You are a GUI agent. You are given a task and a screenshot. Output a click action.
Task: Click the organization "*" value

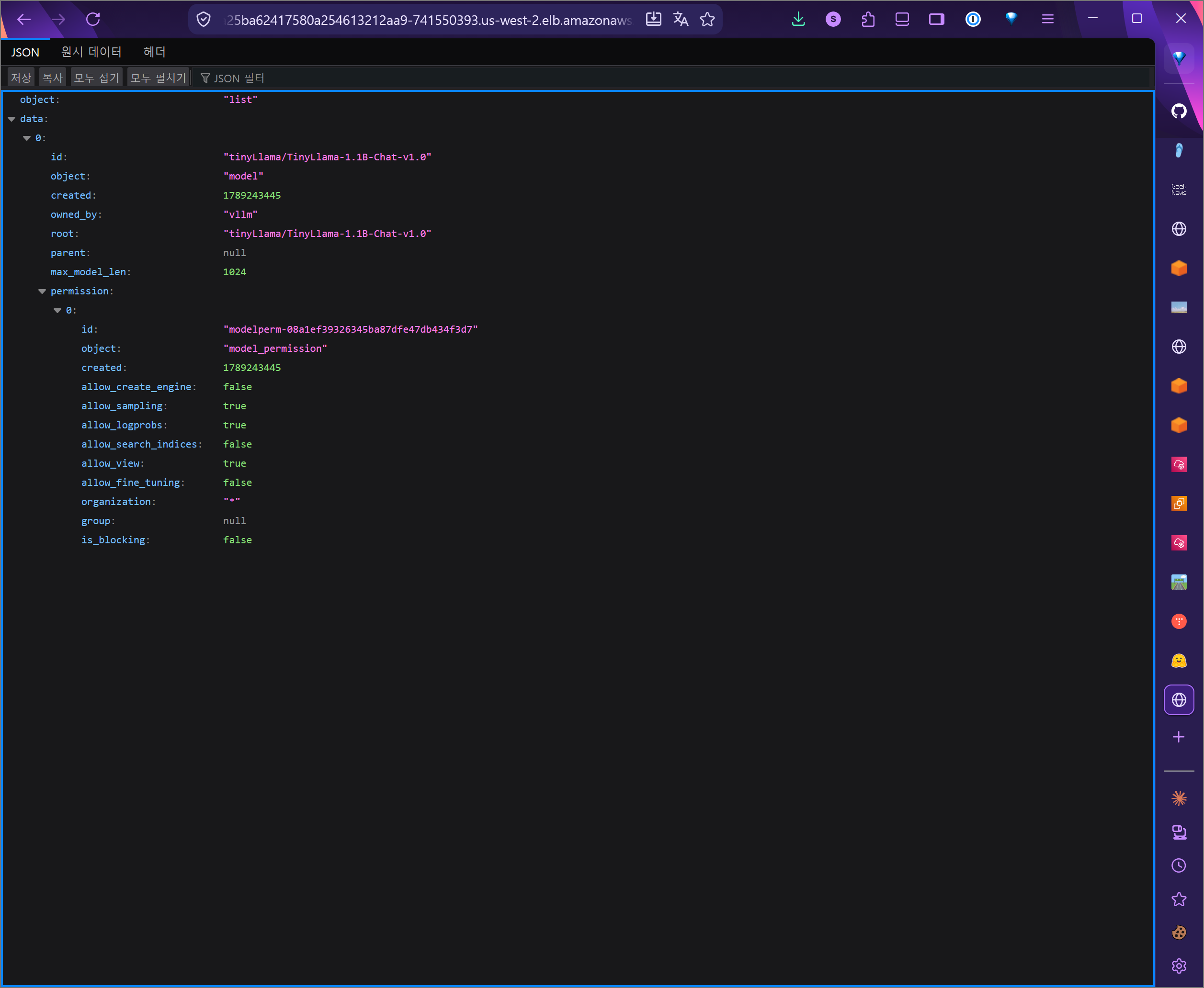click(x=232, y=502)
